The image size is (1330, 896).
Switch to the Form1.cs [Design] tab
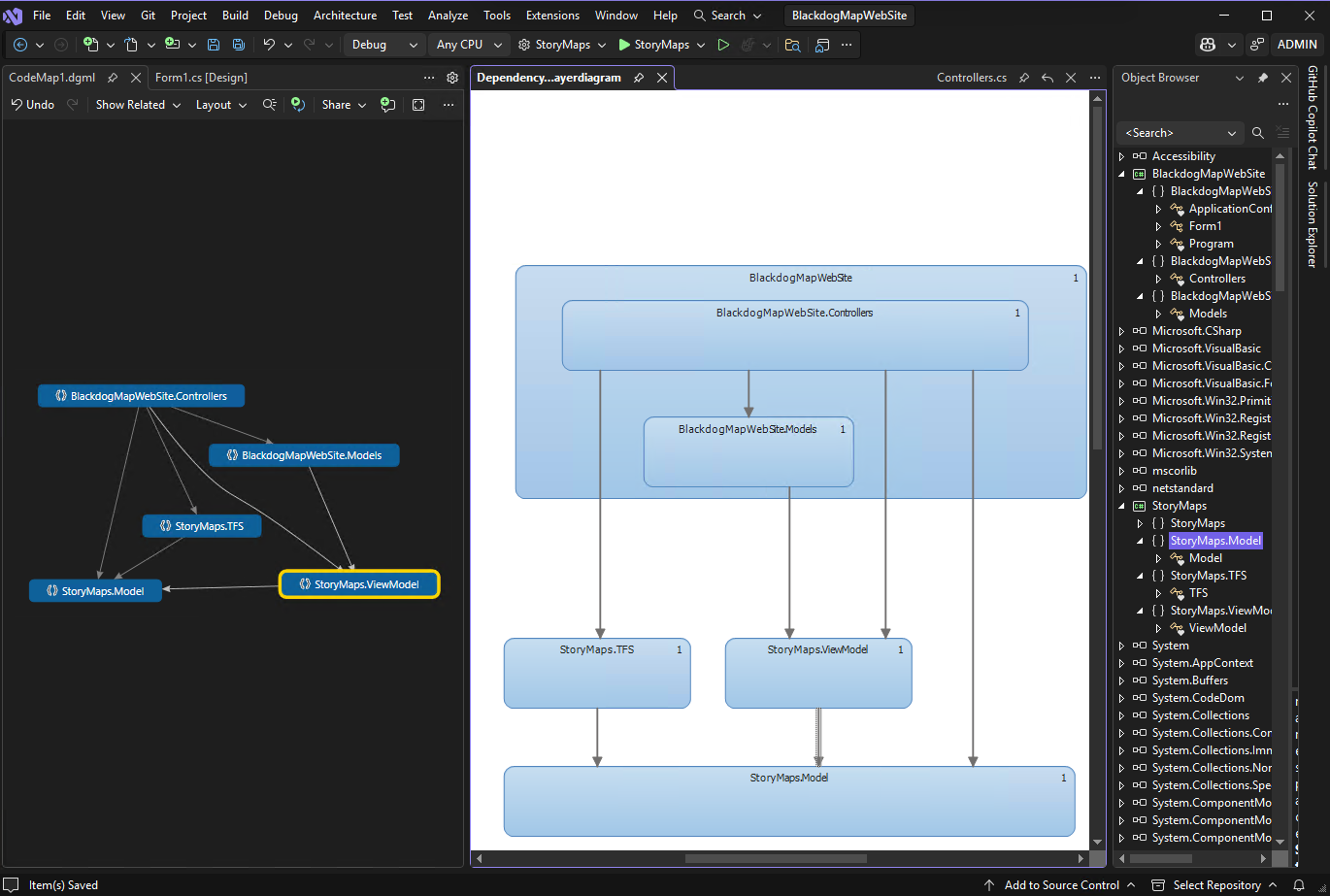click(201, 78)
